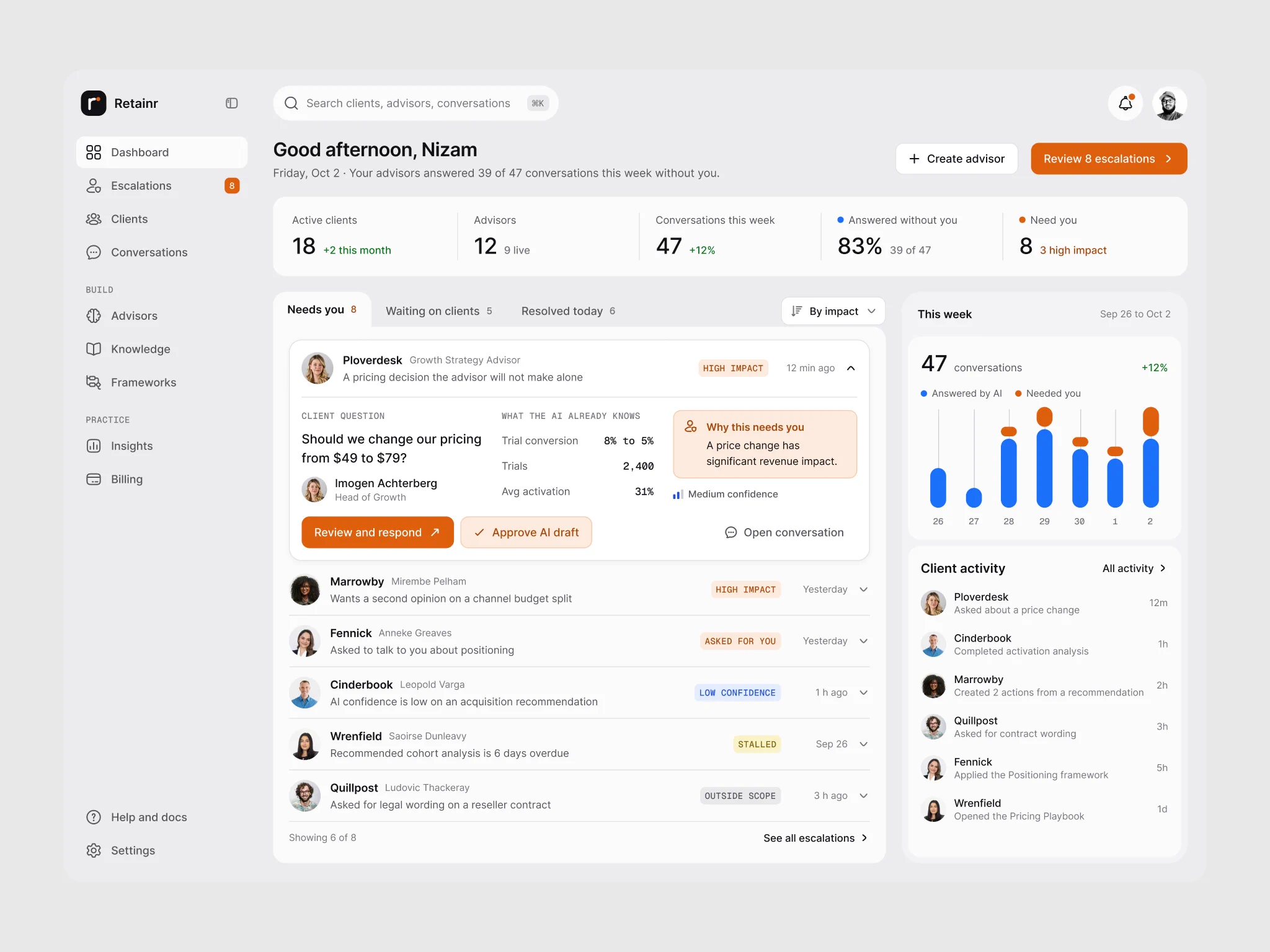Click the checkmark icon on Approve AI draft
The height and width of the screenshot is (952, 1270).
[x=479, y=532]
